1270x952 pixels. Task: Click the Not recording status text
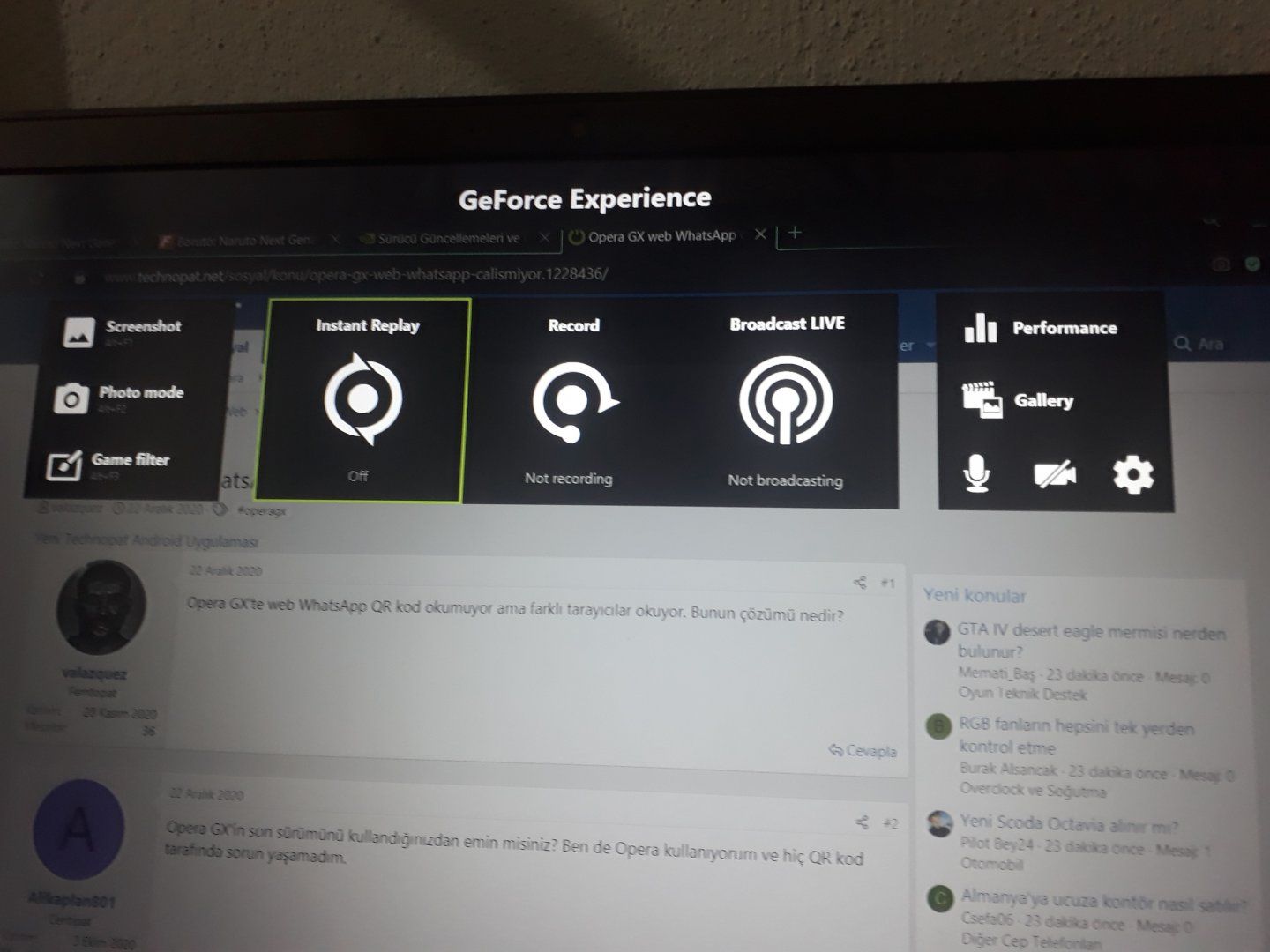pos(568,479)
